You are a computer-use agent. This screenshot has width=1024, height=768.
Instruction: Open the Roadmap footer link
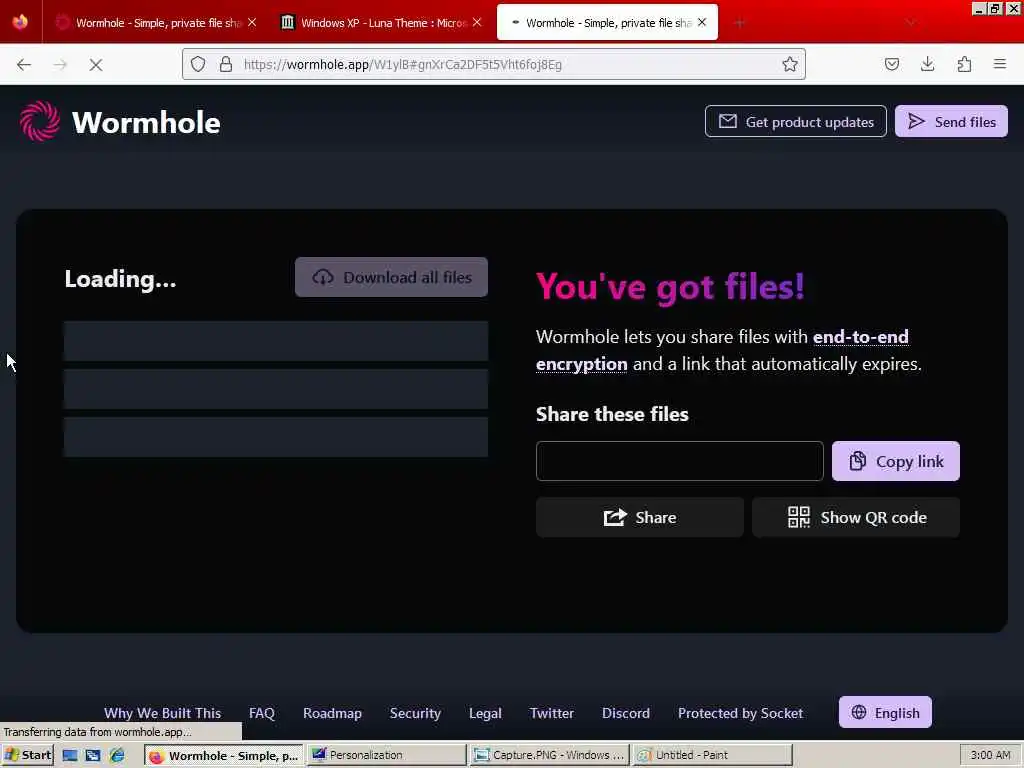pos(332,713)
